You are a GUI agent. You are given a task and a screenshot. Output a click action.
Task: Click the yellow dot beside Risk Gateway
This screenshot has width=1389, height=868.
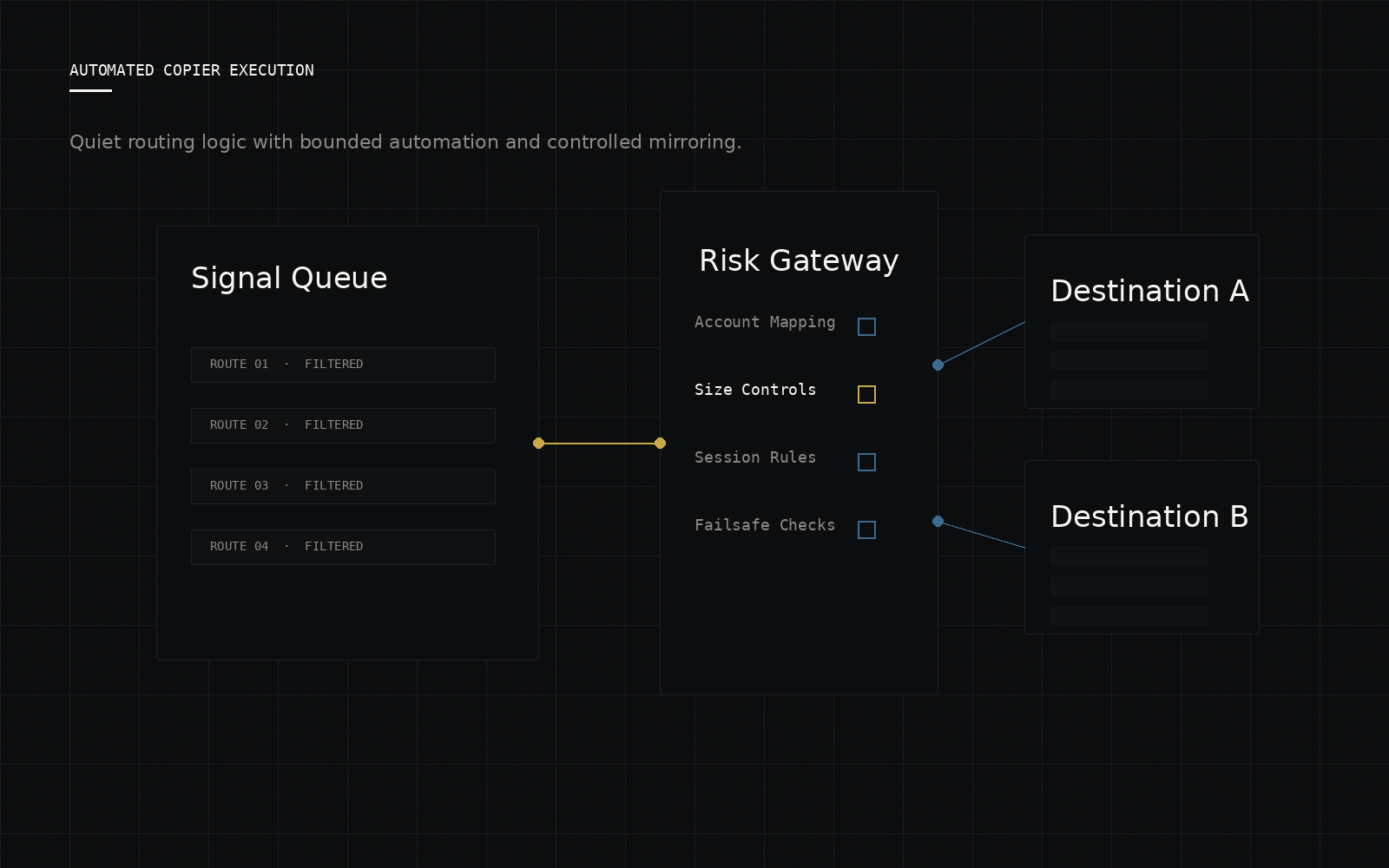660,443
